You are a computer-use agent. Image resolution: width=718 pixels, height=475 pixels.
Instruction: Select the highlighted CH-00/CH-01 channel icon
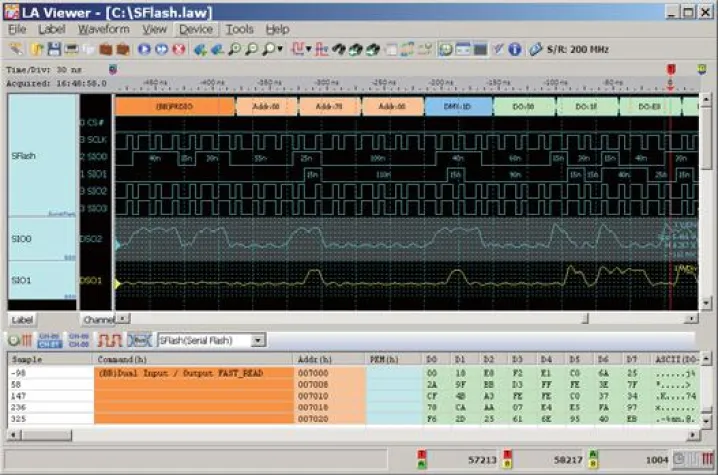[x=48, y=340]
